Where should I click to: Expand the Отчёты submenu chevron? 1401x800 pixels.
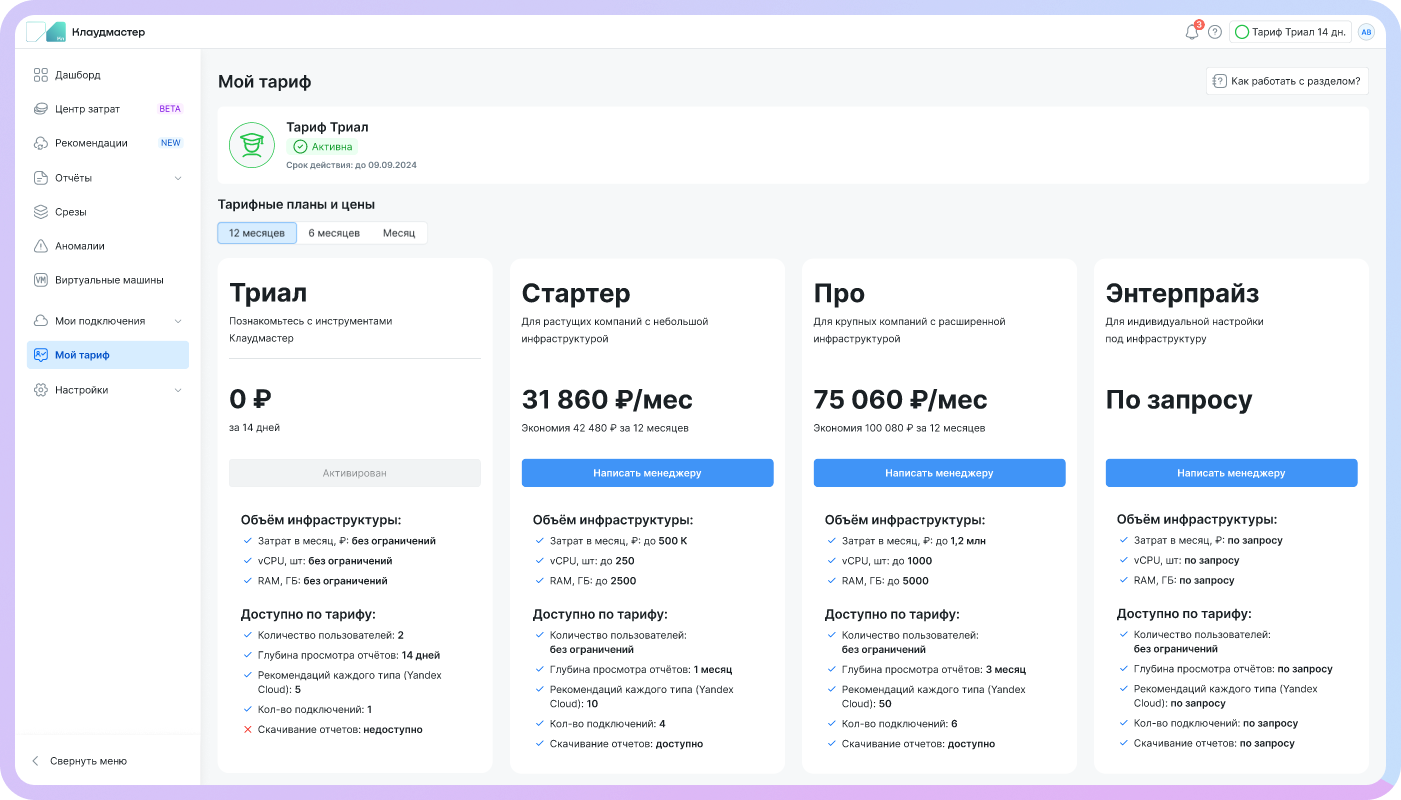[x=178, y=178]
